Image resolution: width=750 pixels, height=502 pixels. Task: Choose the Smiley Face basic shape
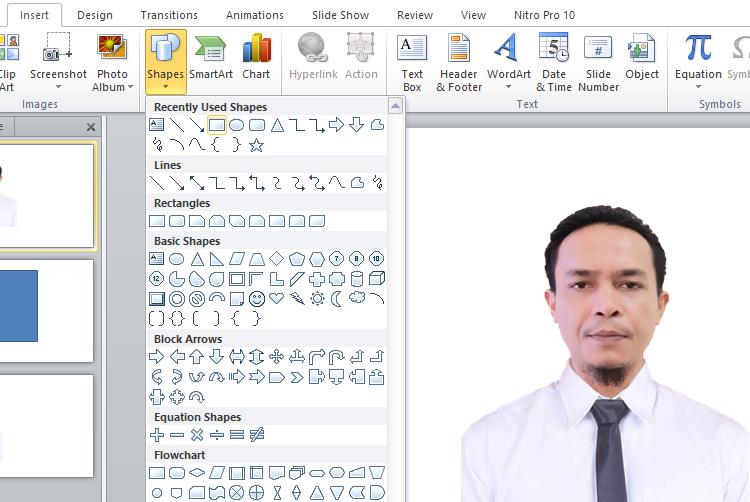coord(256,298)
